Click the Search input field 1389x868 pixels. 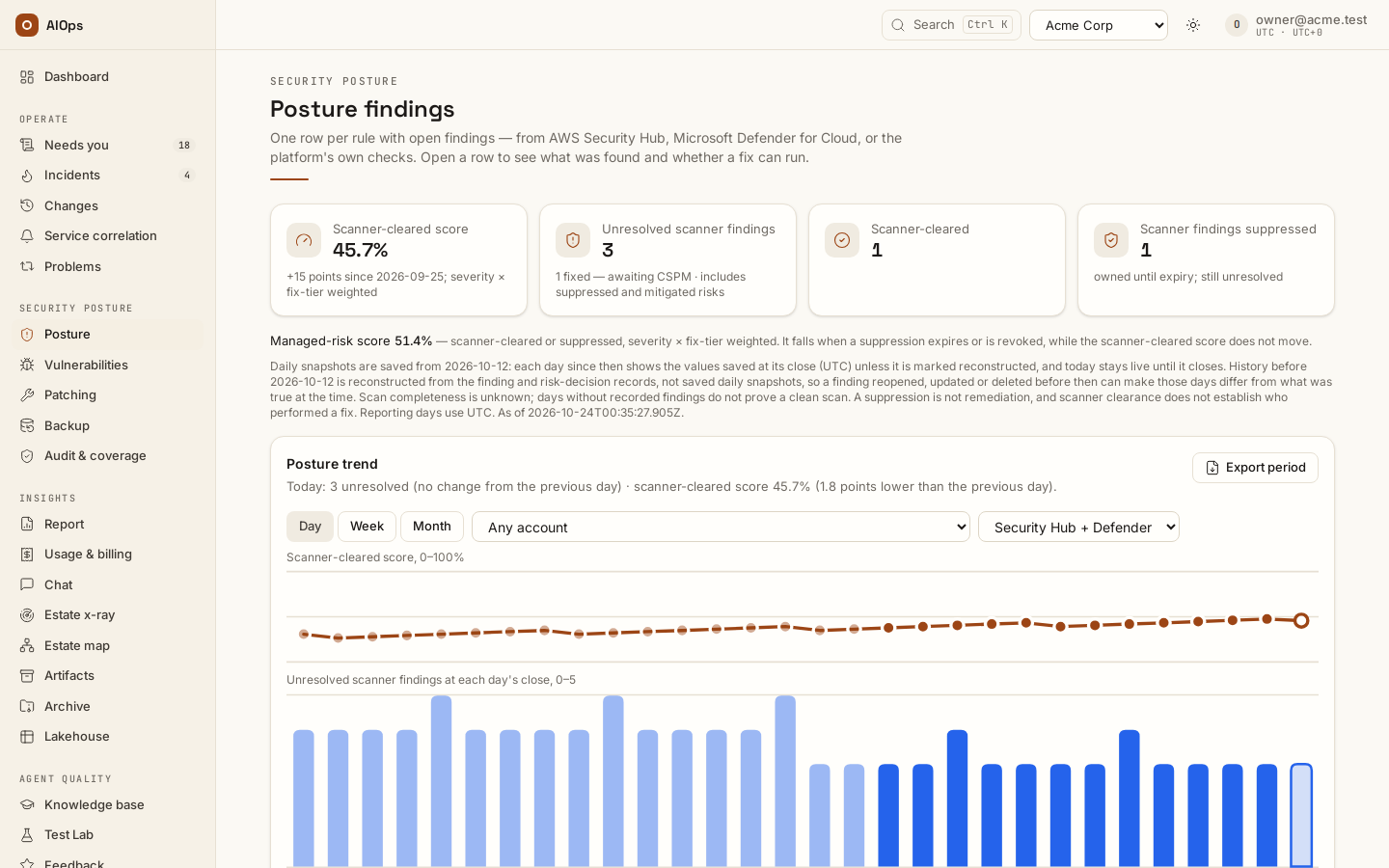[x=951, y=25]
